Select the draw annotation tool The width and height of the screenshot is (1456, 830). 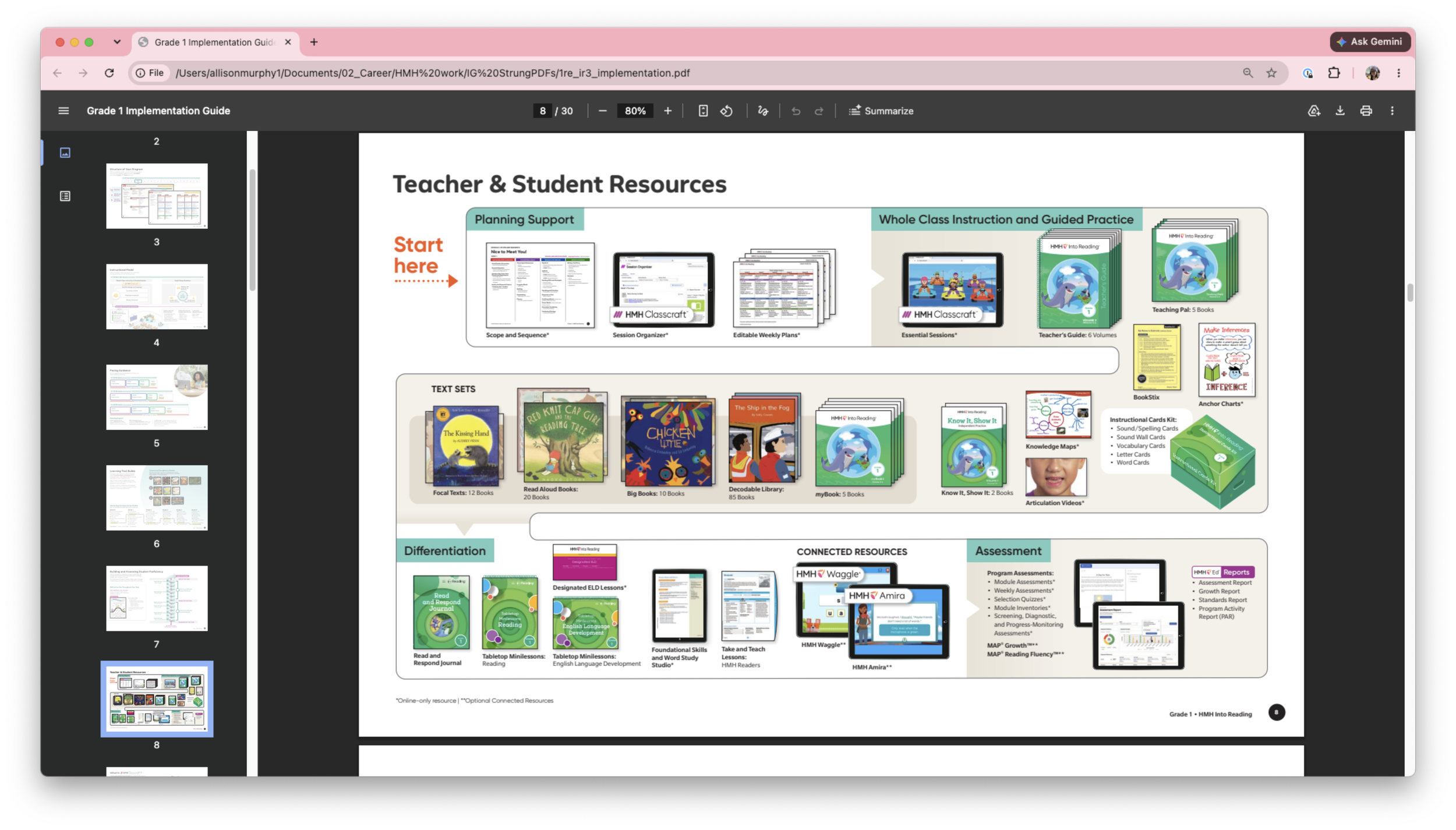point(763,111)
